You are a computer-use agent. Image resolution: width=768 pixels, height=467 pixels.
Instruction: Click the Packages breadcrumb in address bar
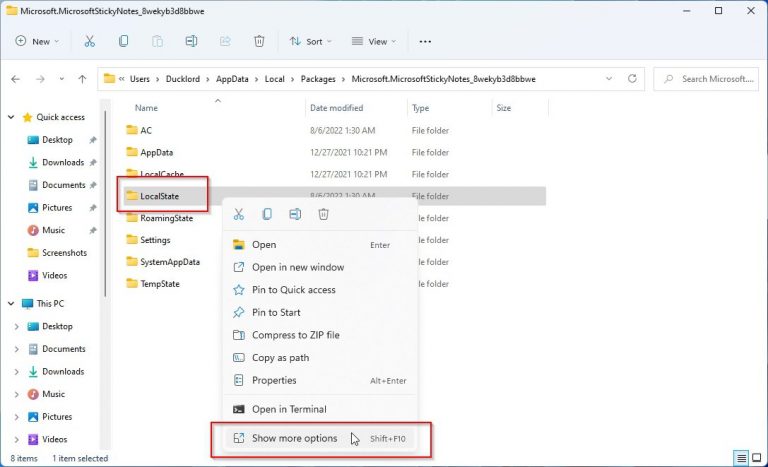tap(318, 79)
